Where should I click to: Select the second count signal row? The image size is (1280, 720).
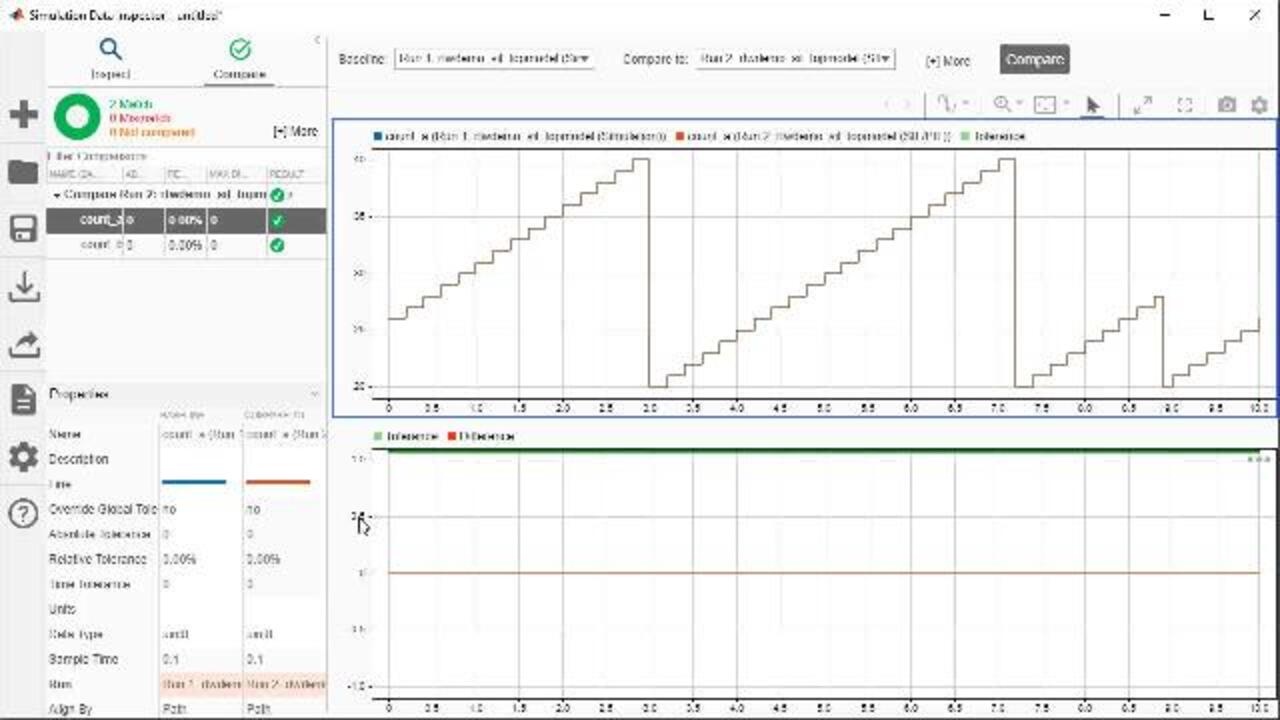[100, 245]
